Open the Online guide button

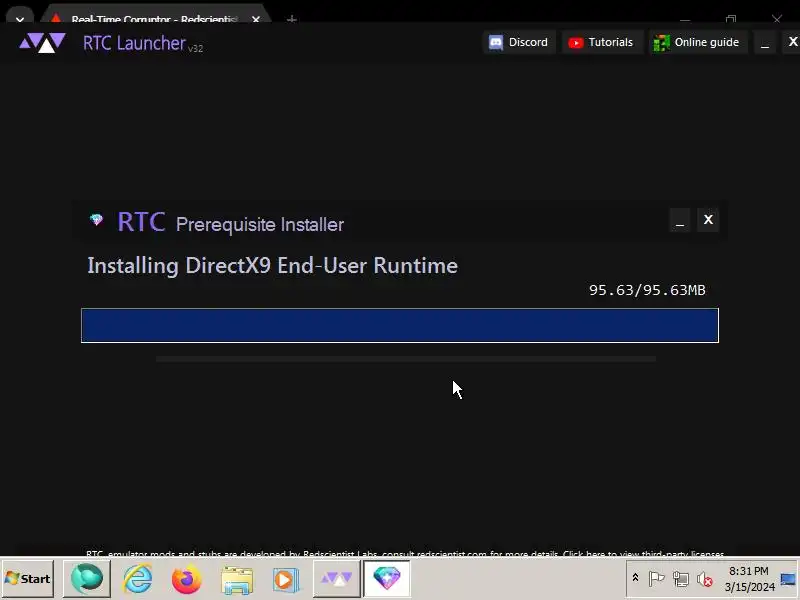[x=697, y=42]
